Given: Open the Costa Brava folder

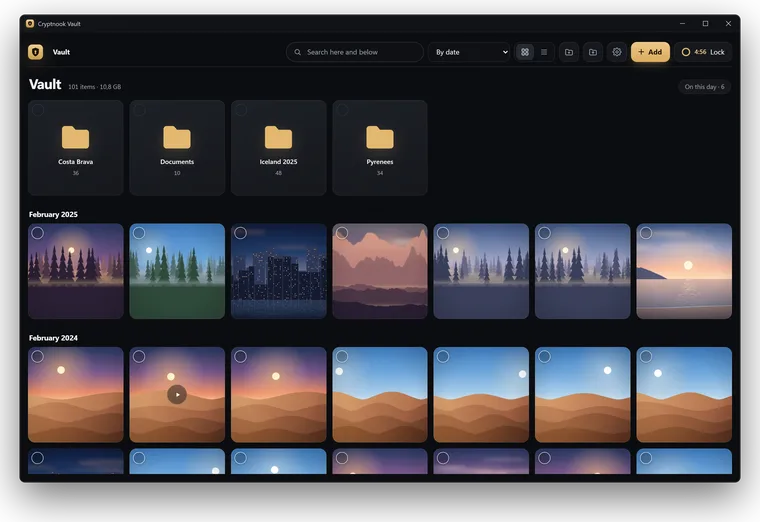Looking at the screenshot, I should [76, 148].
